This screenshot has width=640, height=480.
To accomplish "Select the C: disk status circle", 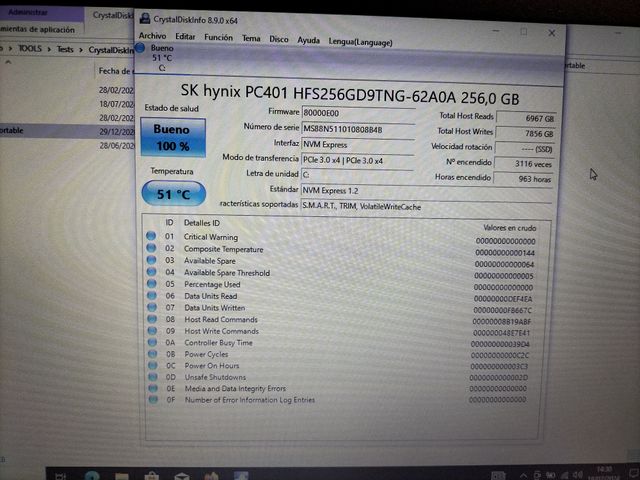I will pos(140,48).
